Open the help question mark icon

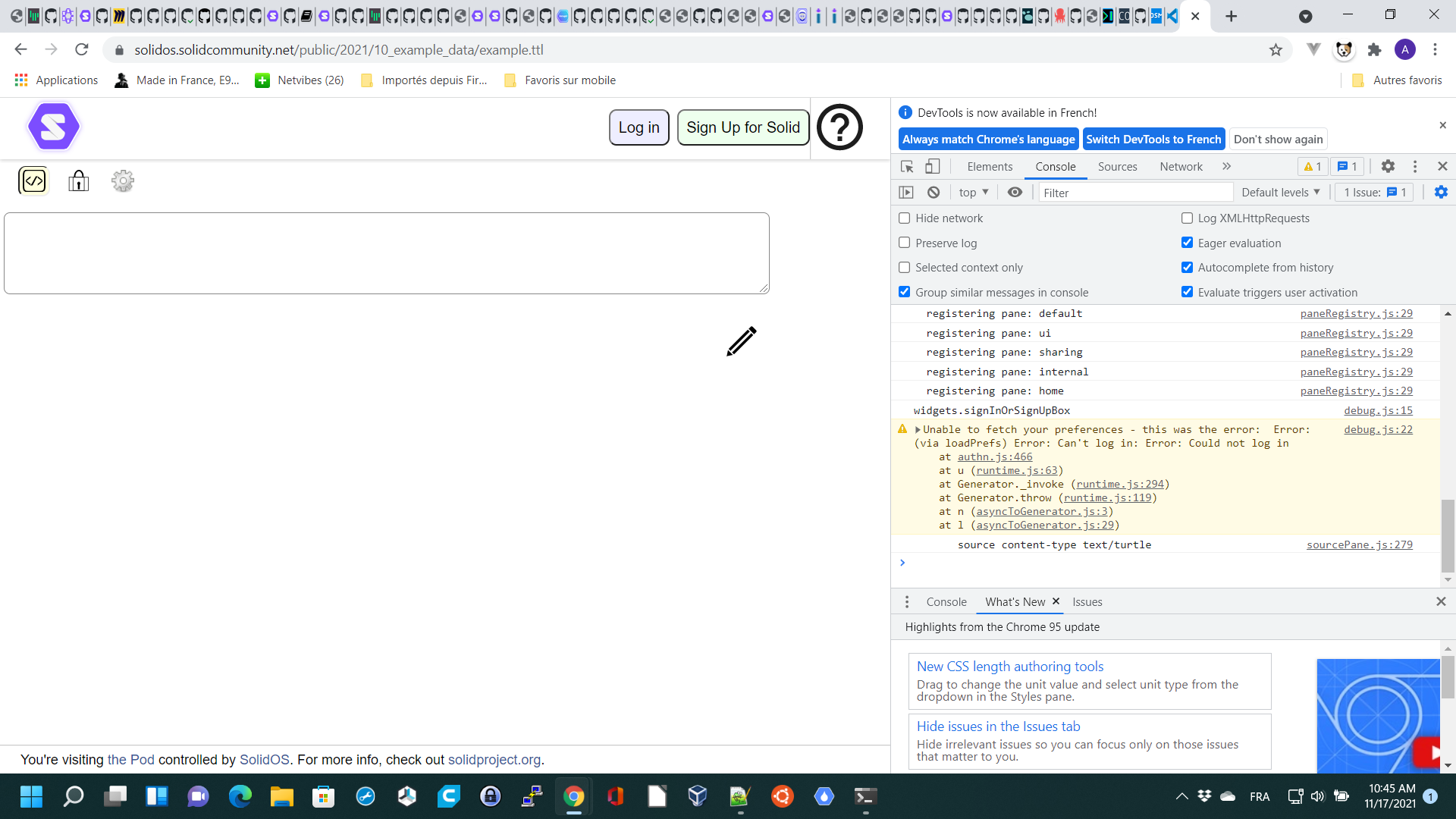click(x=839, y=127)
